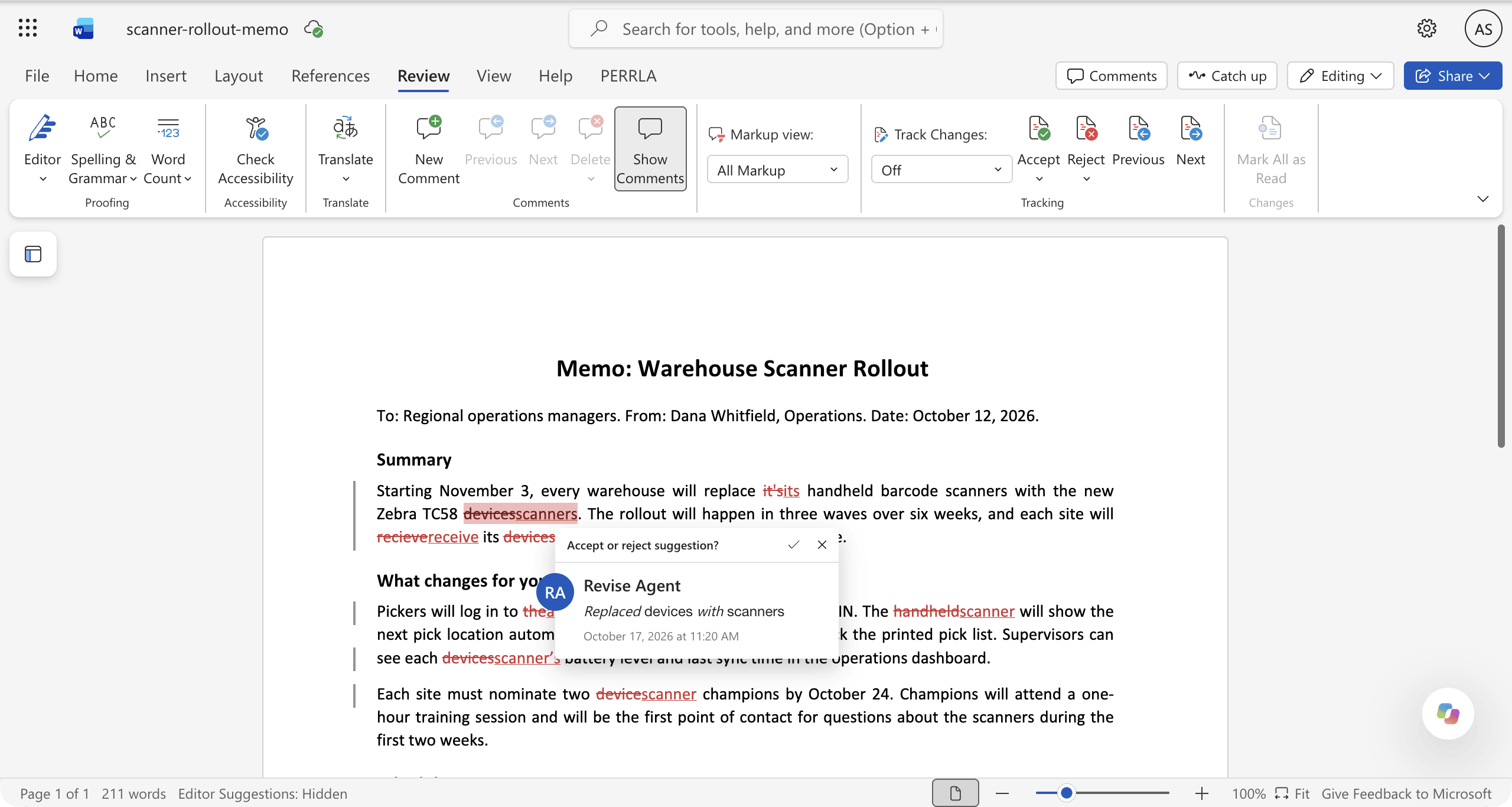Click the zoom slider handle
1512x807 pixels.
coord(1066,793)
